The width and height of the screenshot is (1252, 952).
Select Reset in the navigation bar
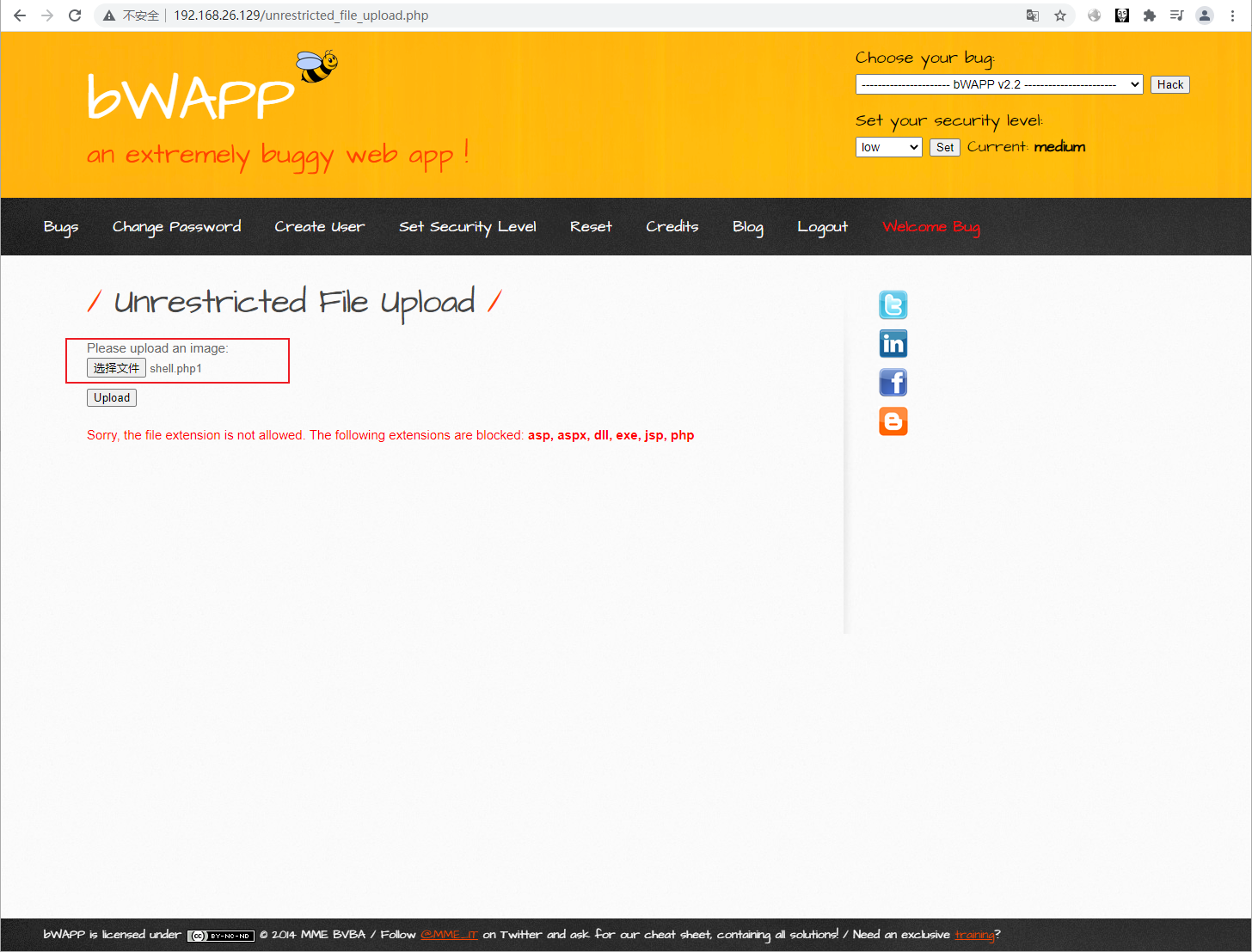pos(591,227)
